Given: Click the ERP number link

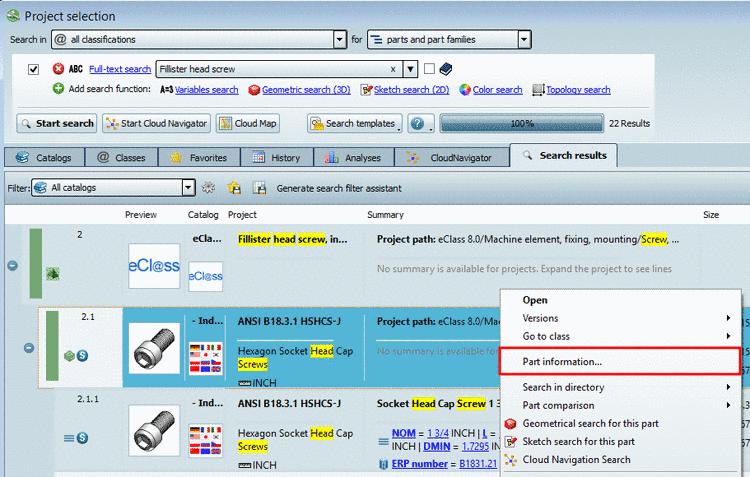Looking at the screenshot, I should pos(420,464).
